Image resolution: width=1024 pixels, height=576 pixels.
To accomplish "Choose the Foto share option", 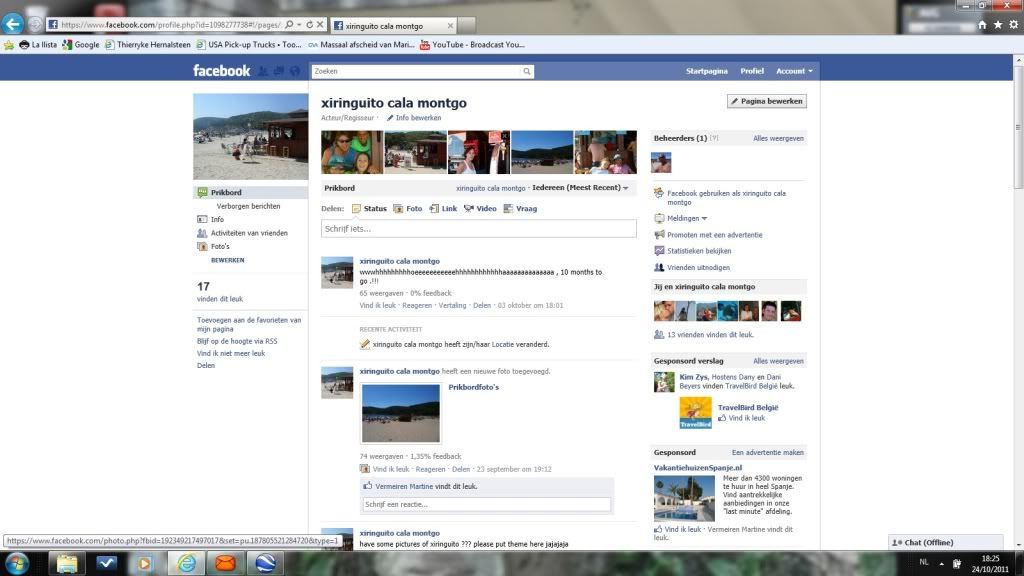I will [x=408, y=209].
